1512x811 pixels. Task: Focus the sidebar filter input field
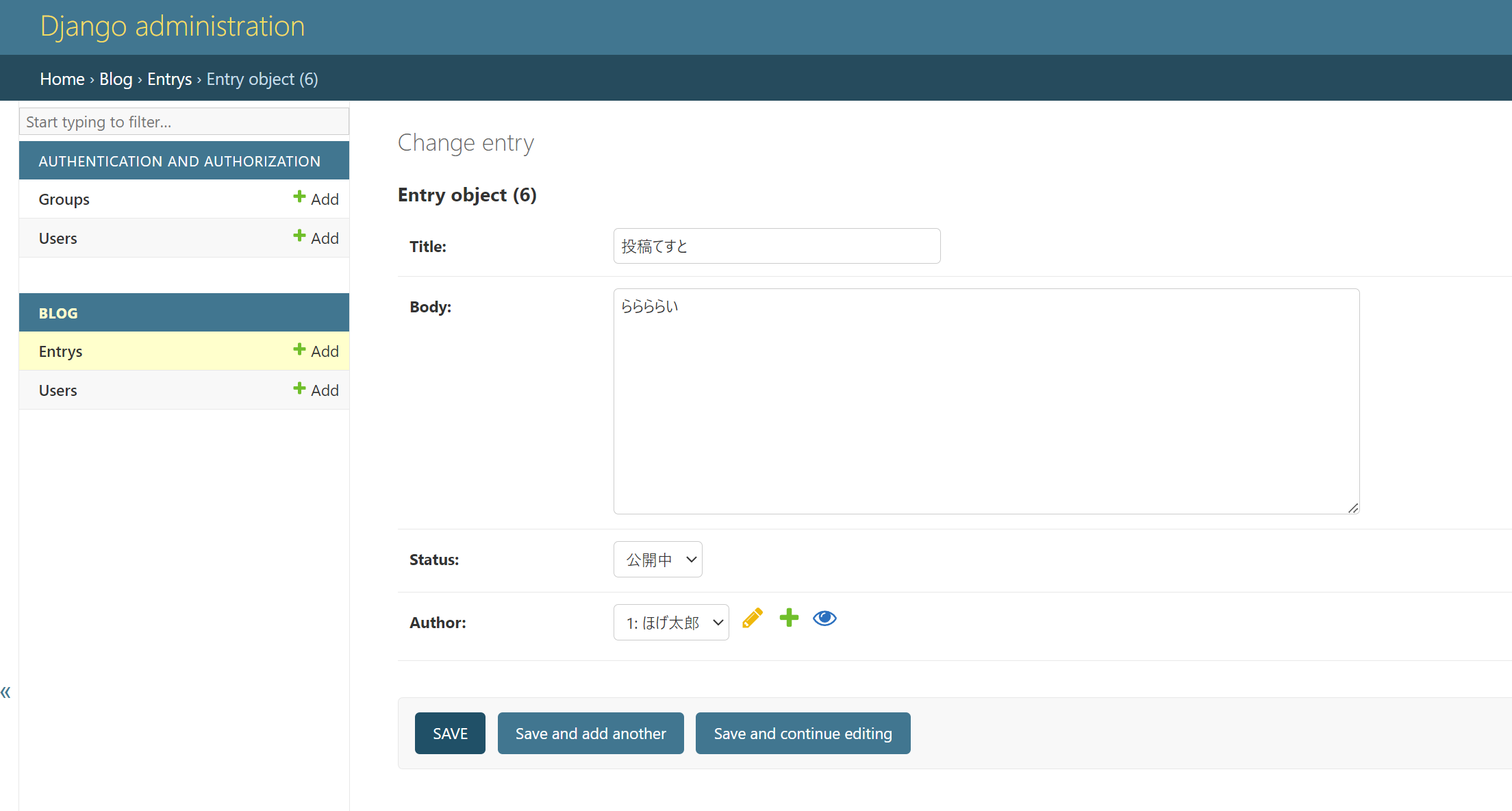tap(184, 121)
